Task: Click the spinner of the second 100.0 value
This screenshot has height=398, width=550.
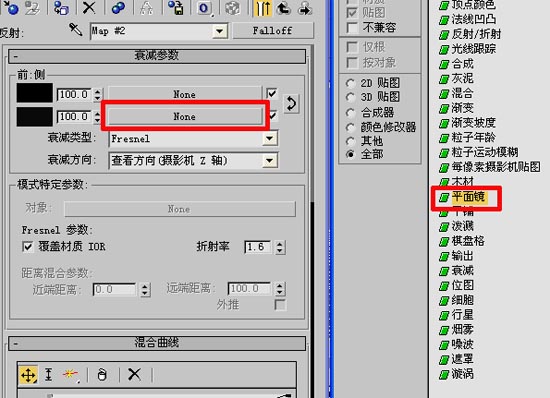Action: point(98,117)
